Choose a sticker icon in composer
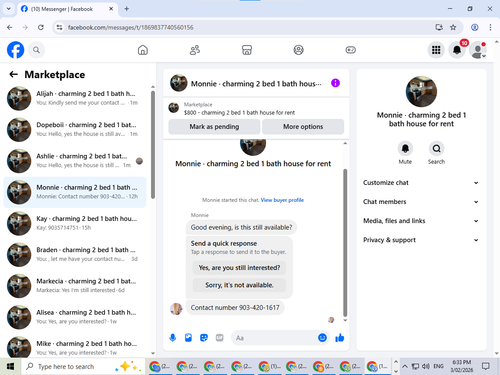Image resolution: width=500 pixels, height=375 pixels. click(x=204, y=338)
